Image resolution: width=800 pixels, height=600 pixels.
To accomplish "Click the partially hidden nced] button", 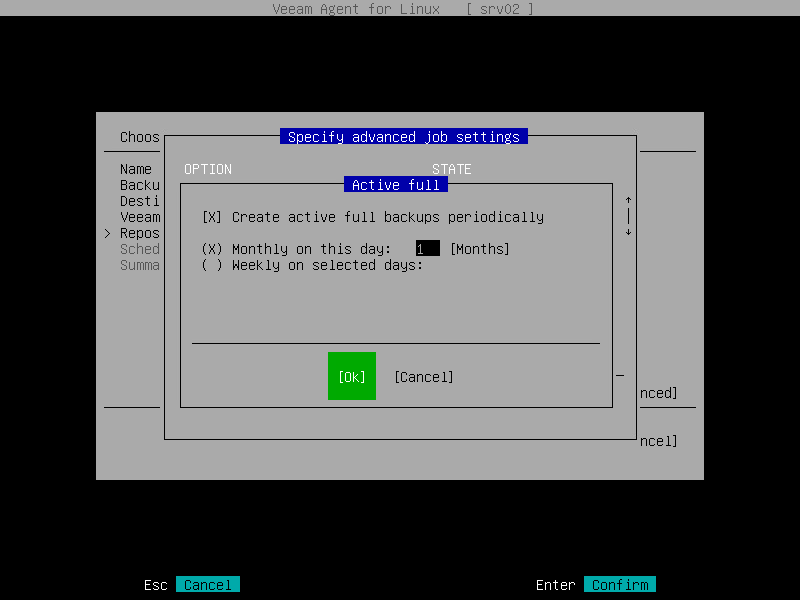I will [658, 393].
